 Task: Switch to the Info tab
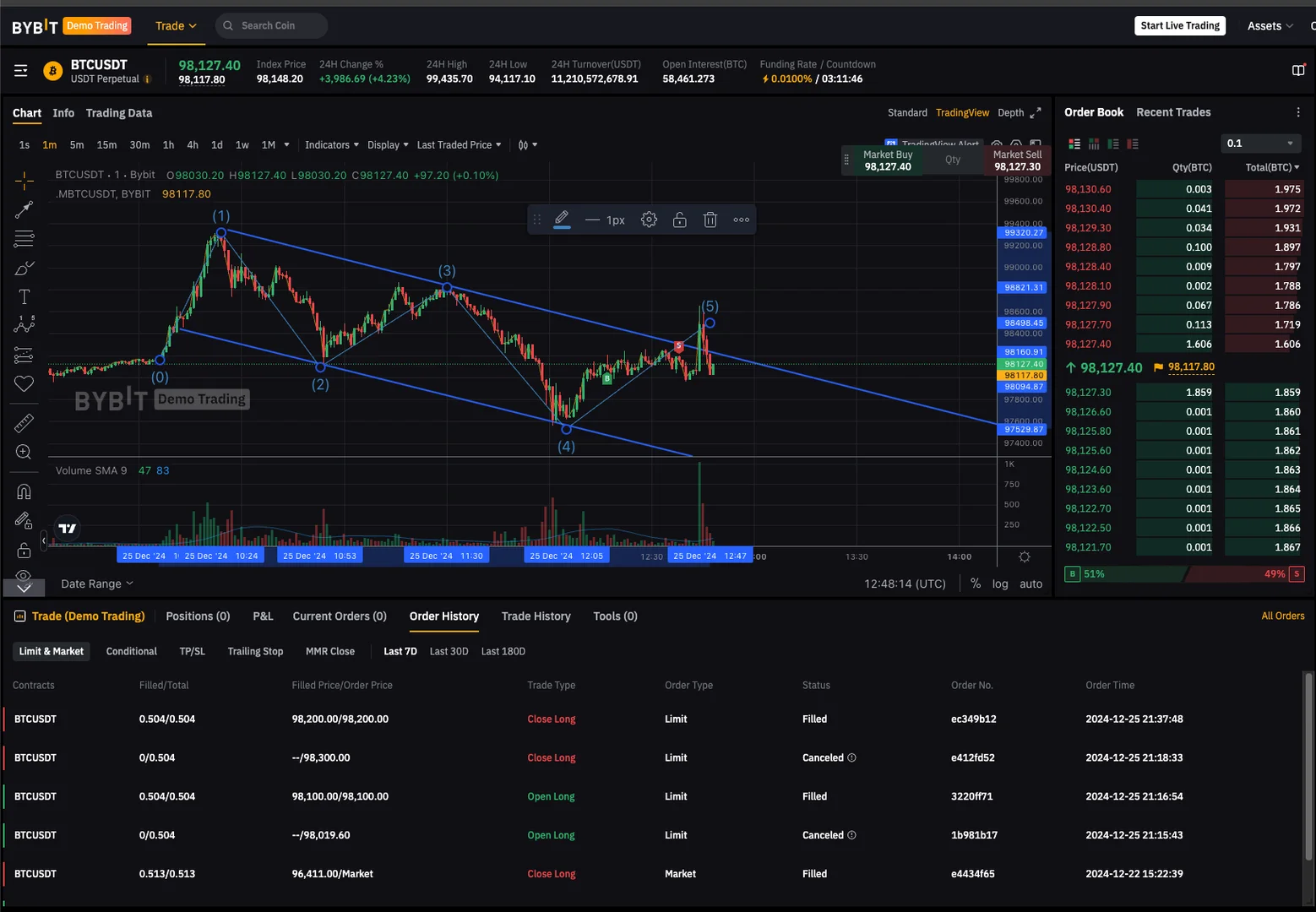tap(63, 113)
